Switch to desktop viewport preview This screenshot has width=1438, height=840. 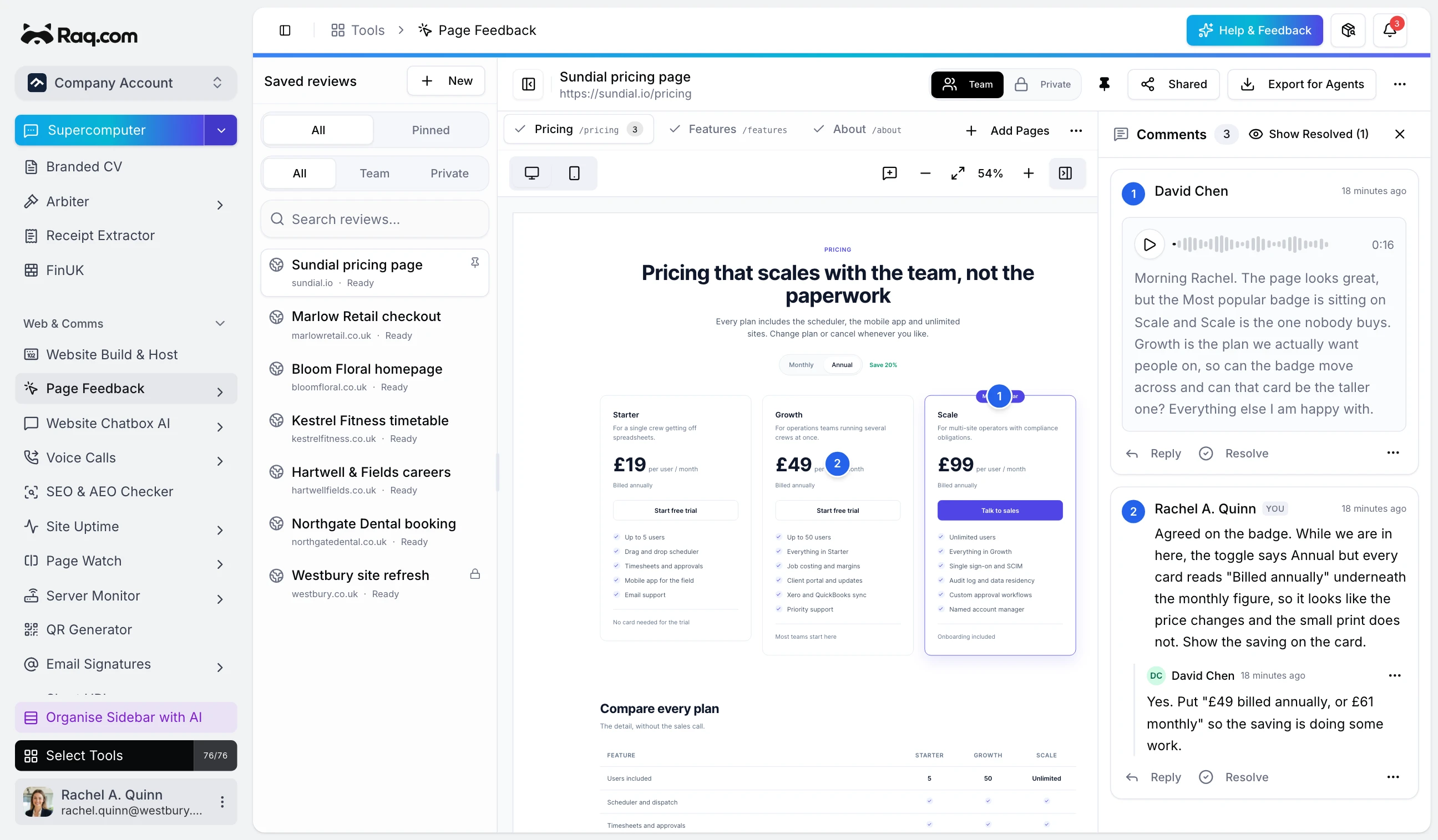(531, 174)
